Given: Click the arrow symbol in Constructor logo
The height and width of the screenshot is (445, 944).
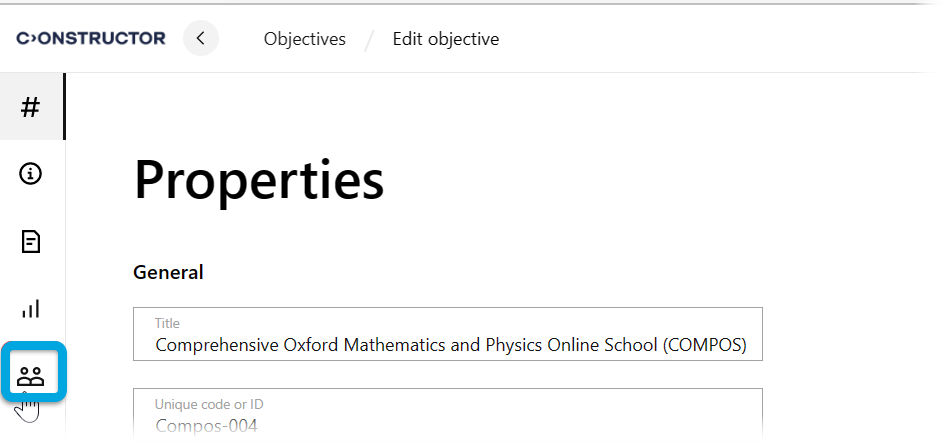Looking at the screenshot, I should (x=33, y=39).
